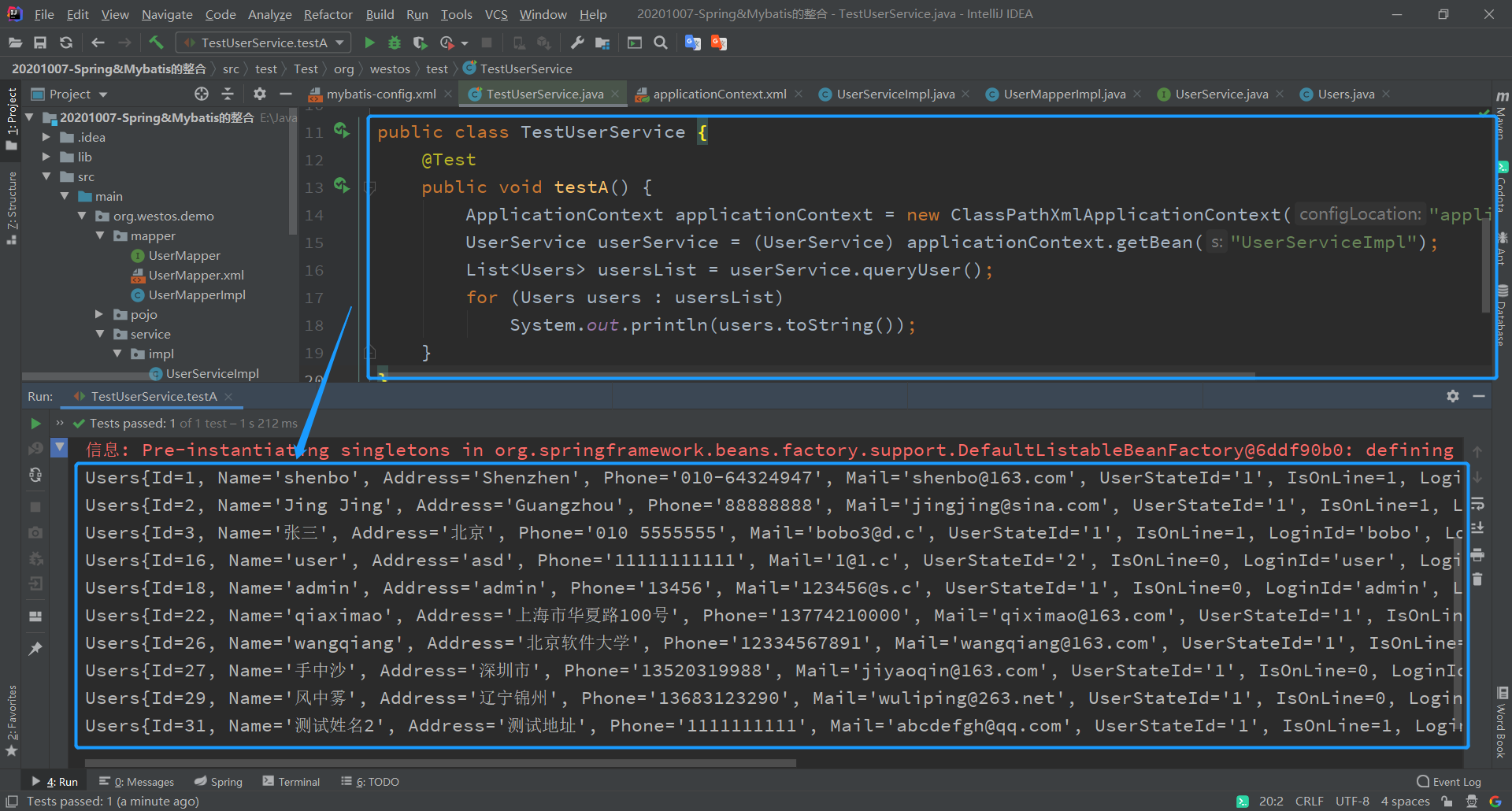Navigate back with the left arrow
Viewport: 1512px width, 811px height.
pos(98,43)
